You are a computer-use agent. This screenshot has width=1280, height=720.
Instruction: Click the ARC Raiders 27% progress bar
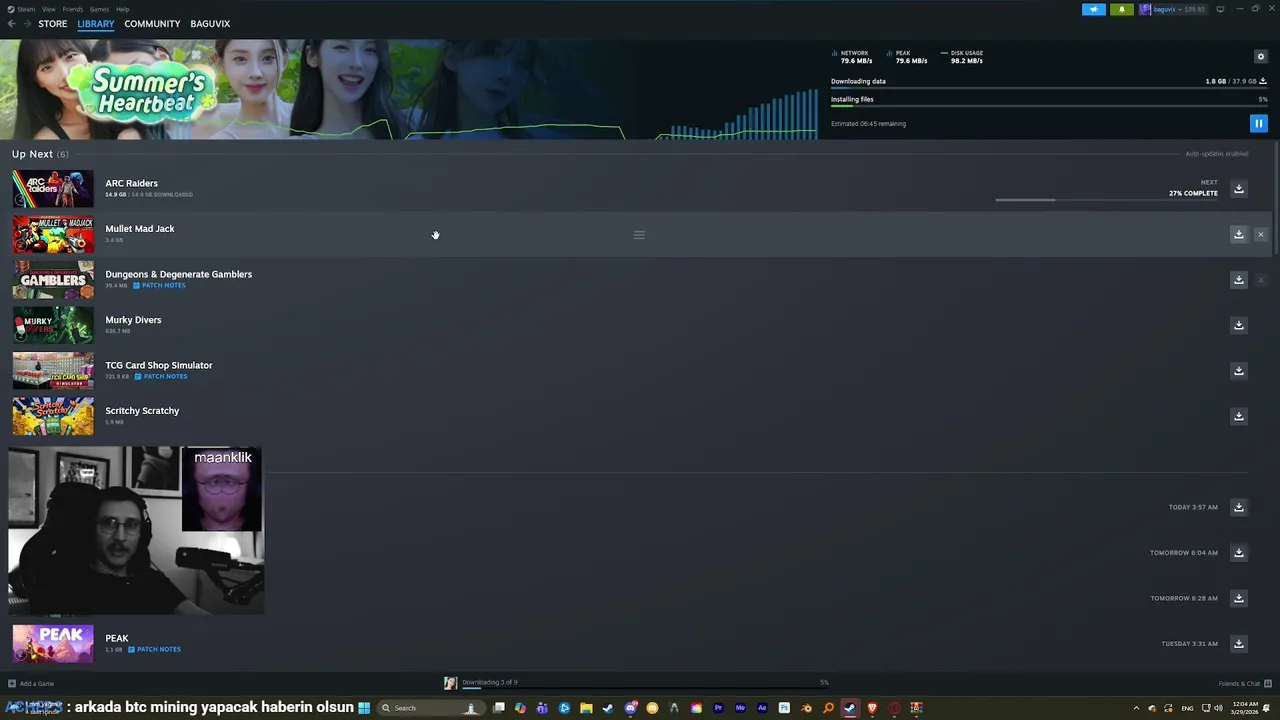tap(1107, 200)
